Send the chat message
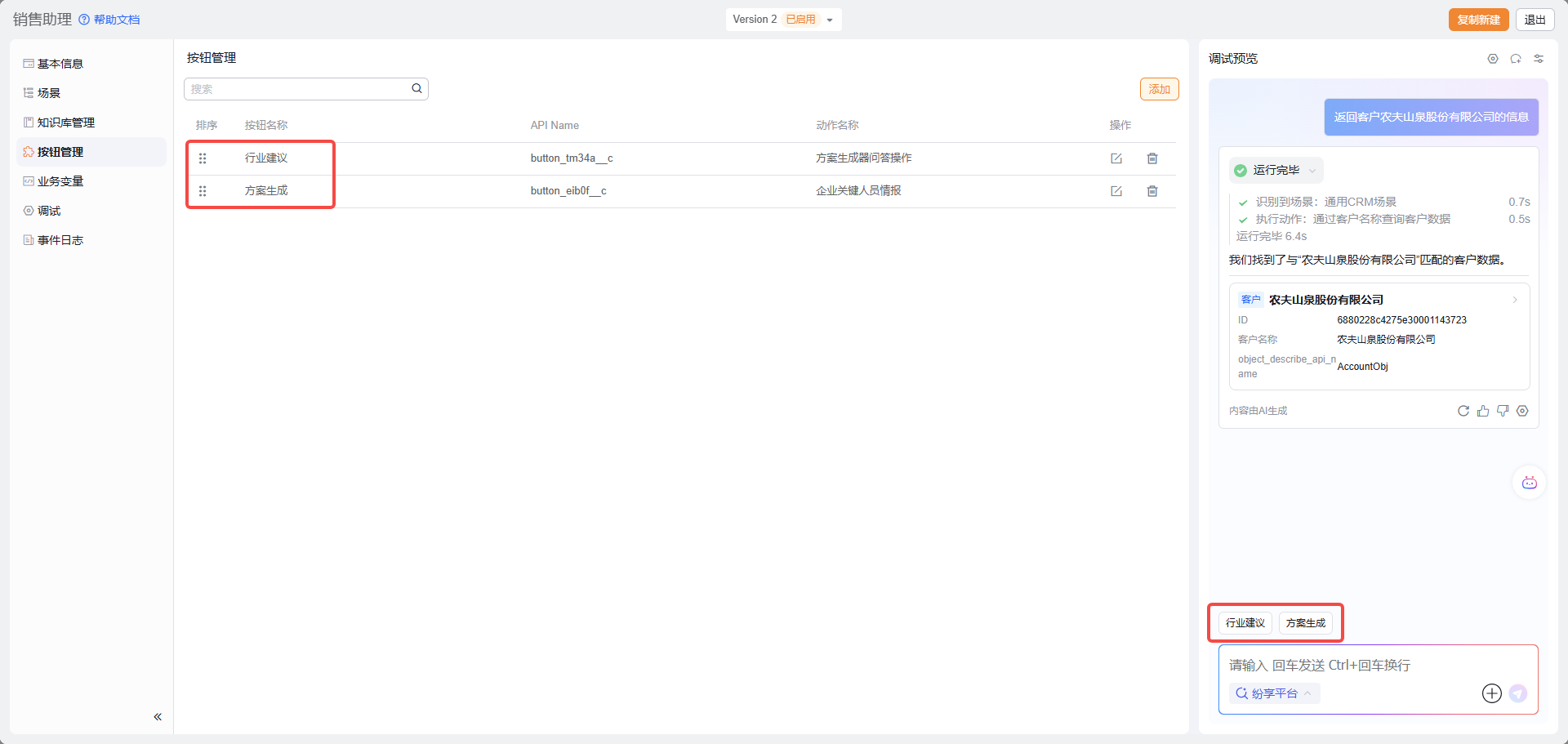Viewport: 1568px width, 744px height. [x=1518, y=693]
